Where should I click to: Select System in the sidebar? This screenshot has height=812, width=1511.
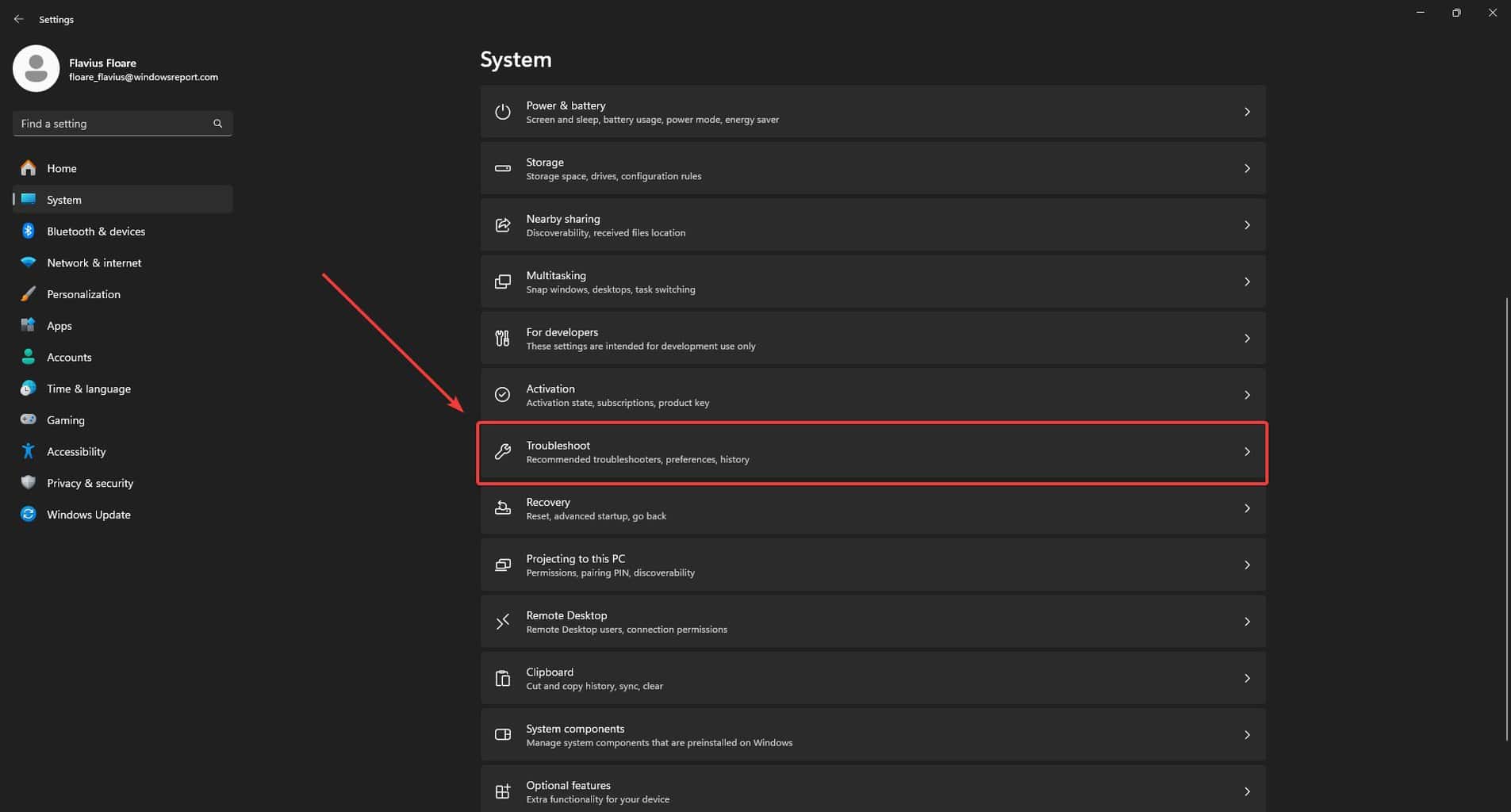tap(122, 200)
